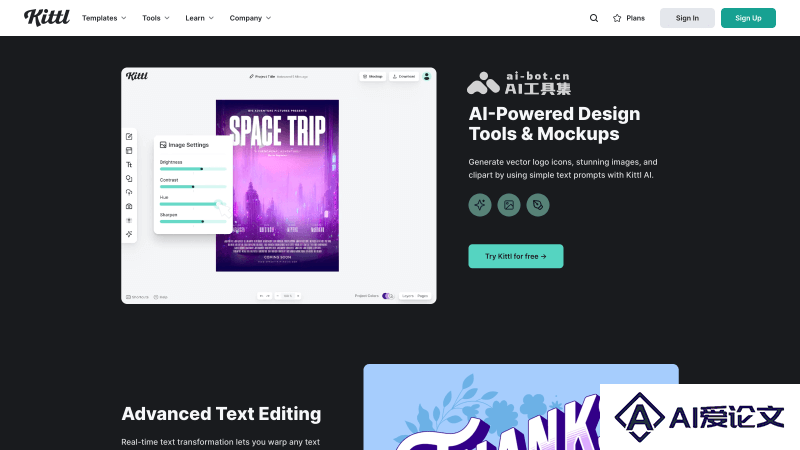The image size is (800, 450).
Task: Click the Kittl logo inside the editor preview
Action: point(137,76)
